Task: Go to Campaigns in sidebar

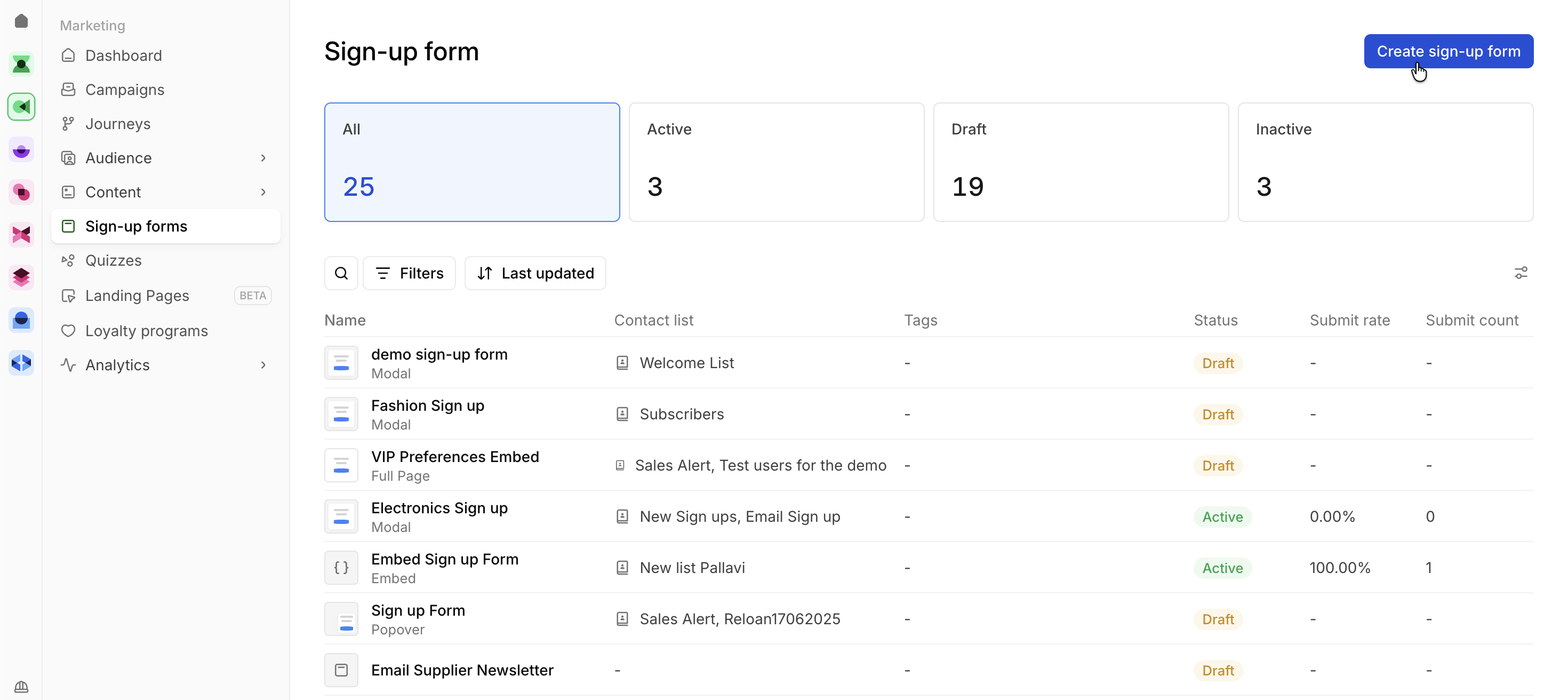Action: click(x=125, y=90)
